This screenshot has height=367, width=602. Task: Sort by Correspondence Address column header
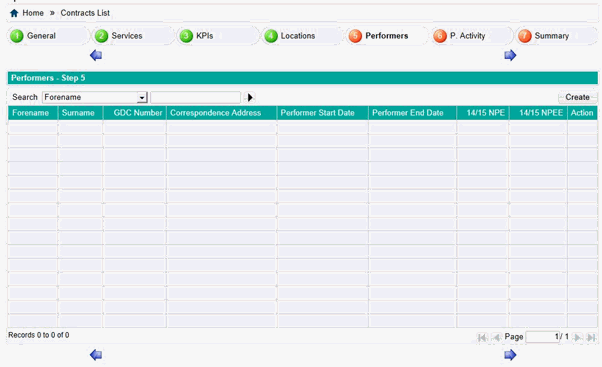click(x=222, y=113)
